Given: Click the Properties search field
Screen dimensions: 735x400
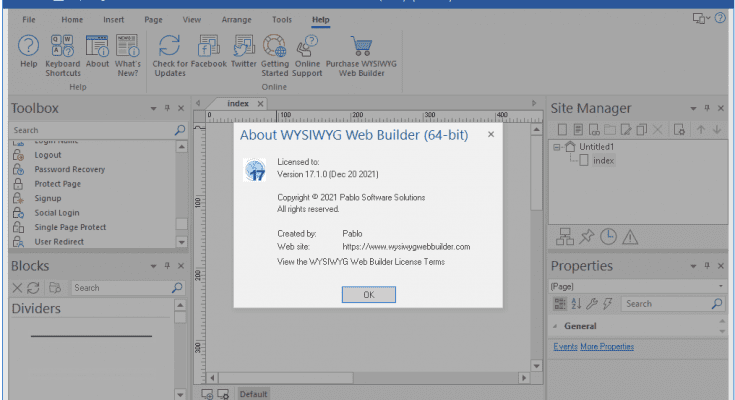Looking at the screenshot, I should pos(666,304).
